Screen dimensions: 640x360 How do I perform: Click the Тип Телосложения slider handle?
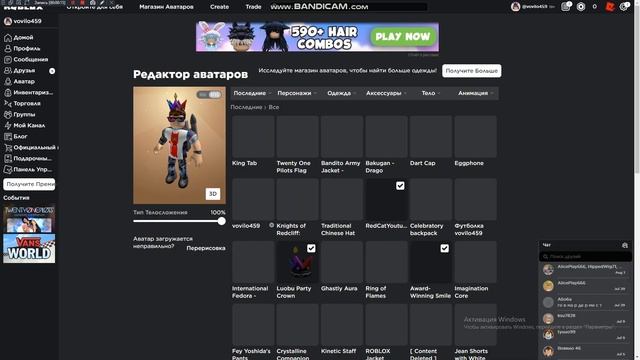[x=221, y=221]
